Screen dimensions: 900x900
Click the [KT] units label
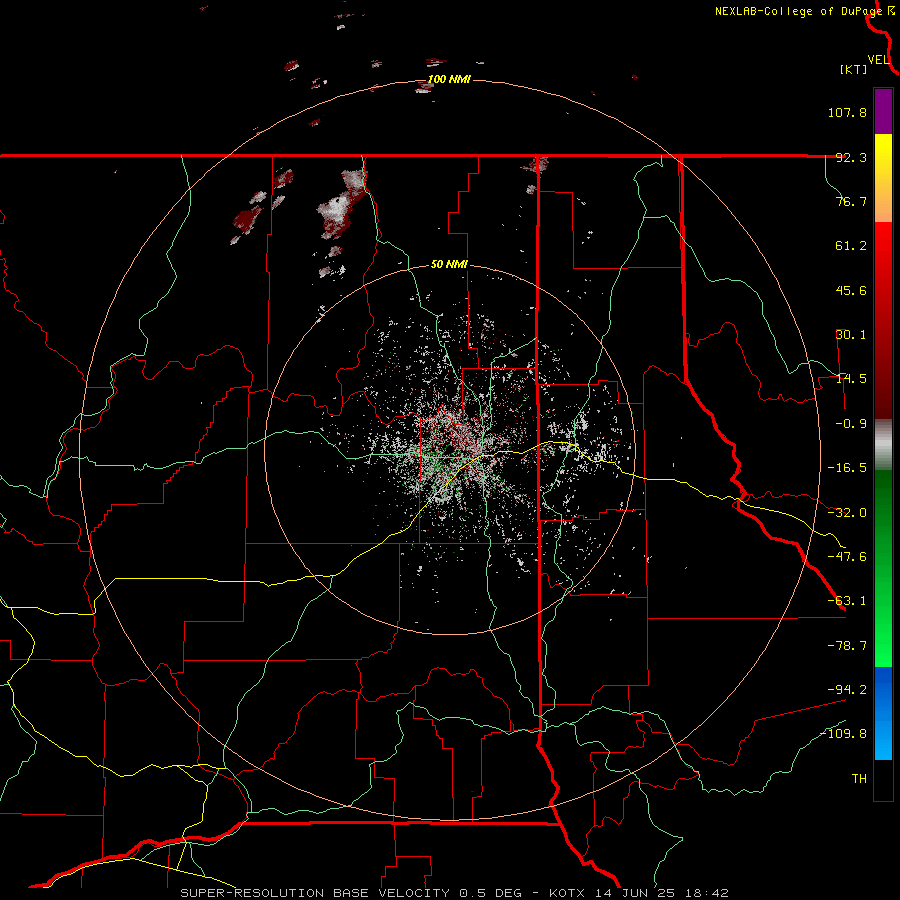854,69
